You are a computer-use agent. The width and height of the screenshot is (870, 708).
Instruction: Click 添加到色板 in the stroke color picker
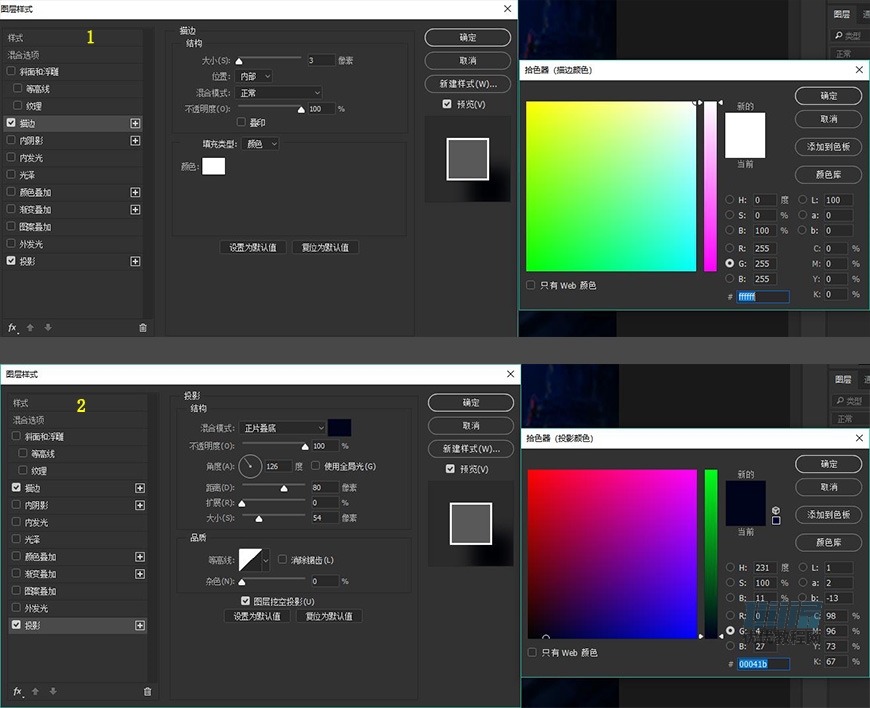(x=828, y=147)
